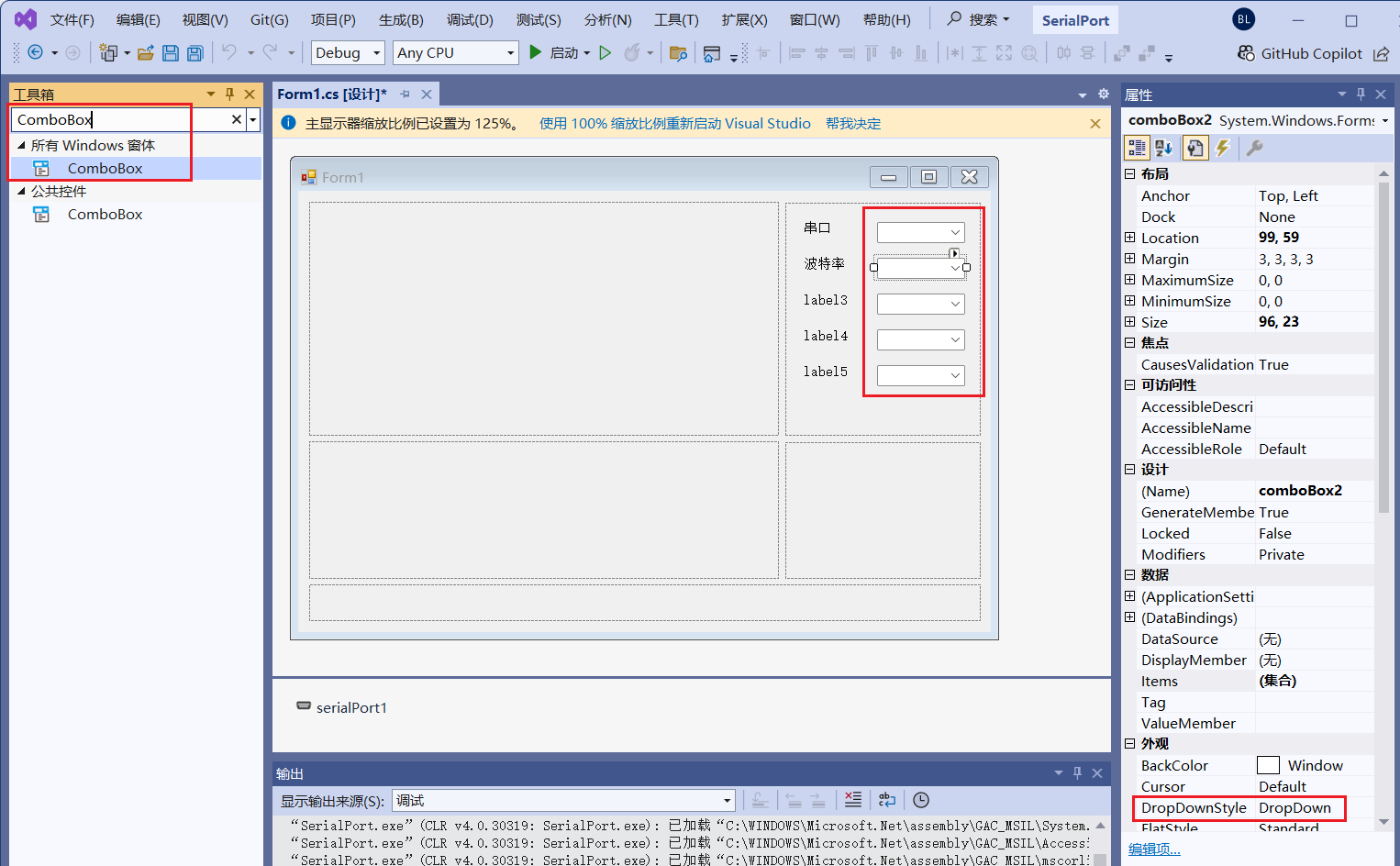Open the 调试(D) menu

point(470,19)
